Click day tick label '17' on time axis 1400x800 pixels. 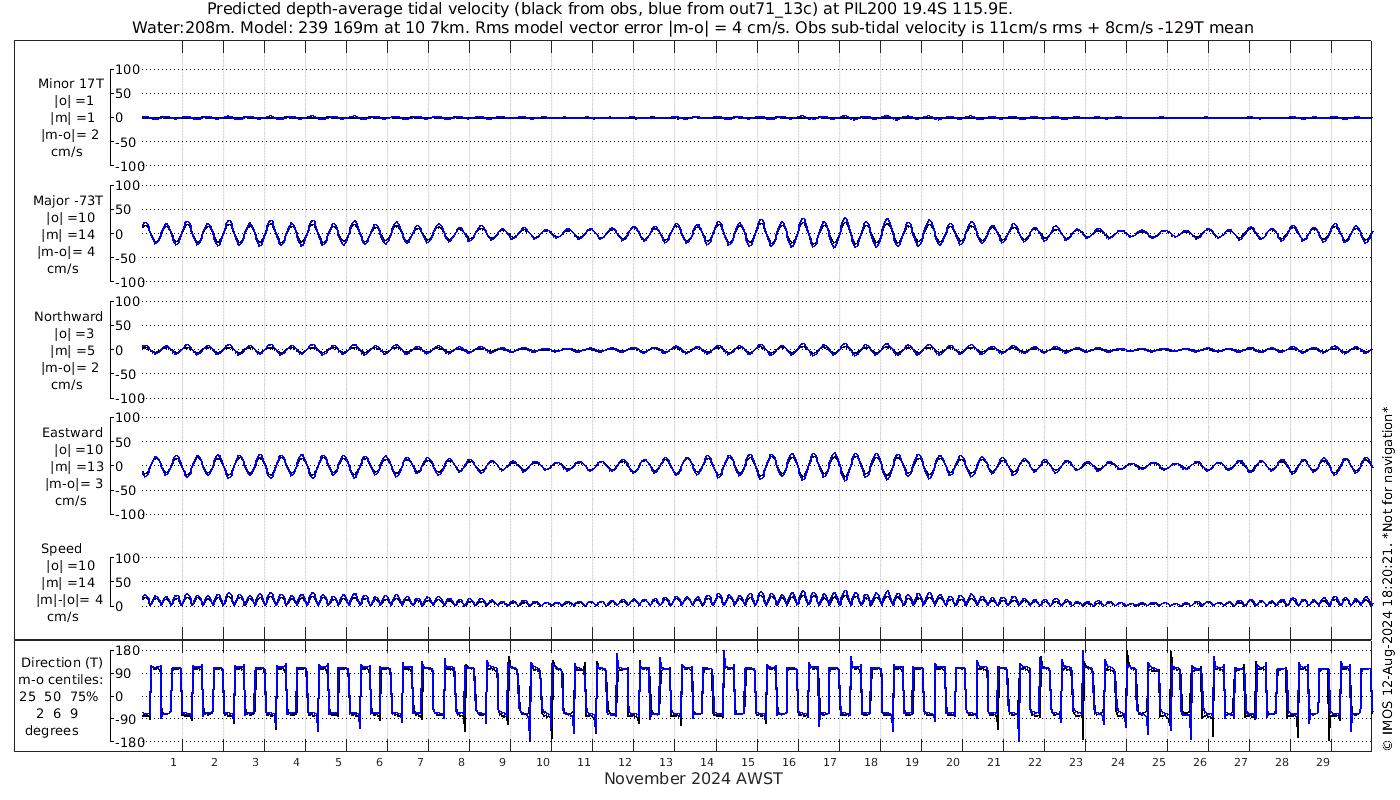tap(830, 762)
